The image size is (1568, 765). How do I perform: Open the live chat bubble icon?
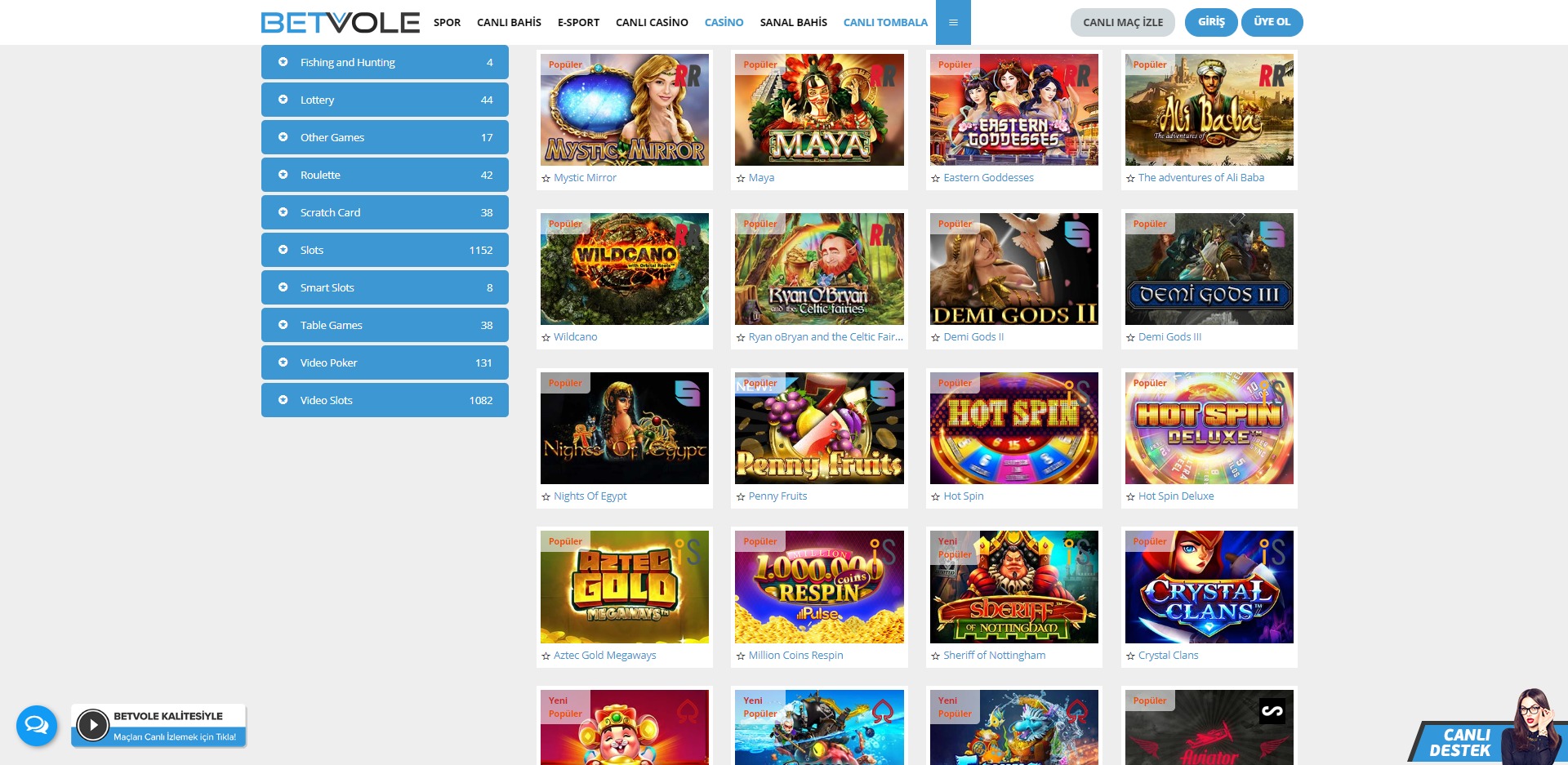point(37,725)
